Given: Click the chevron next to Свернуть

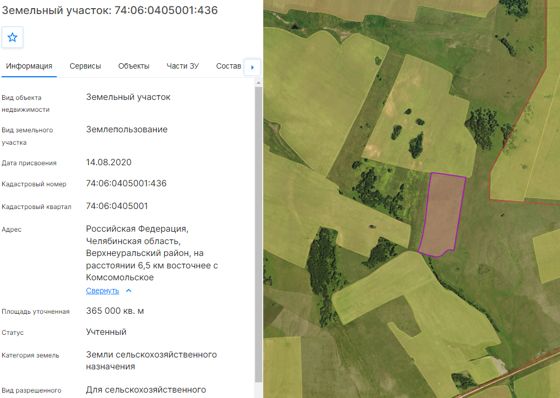Looking at the screenshot, I should coord(129,290).
